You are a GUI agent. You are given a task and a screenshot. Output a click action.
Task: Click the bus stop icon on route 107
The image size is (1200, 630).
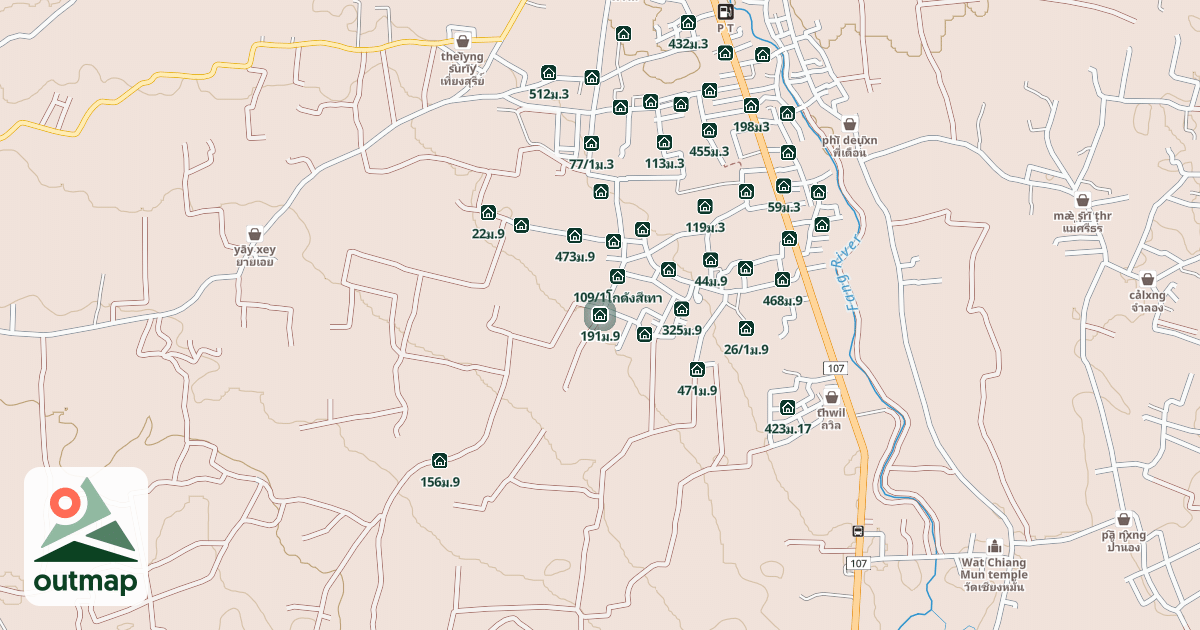pyautogui.click(x=857, y=531)
